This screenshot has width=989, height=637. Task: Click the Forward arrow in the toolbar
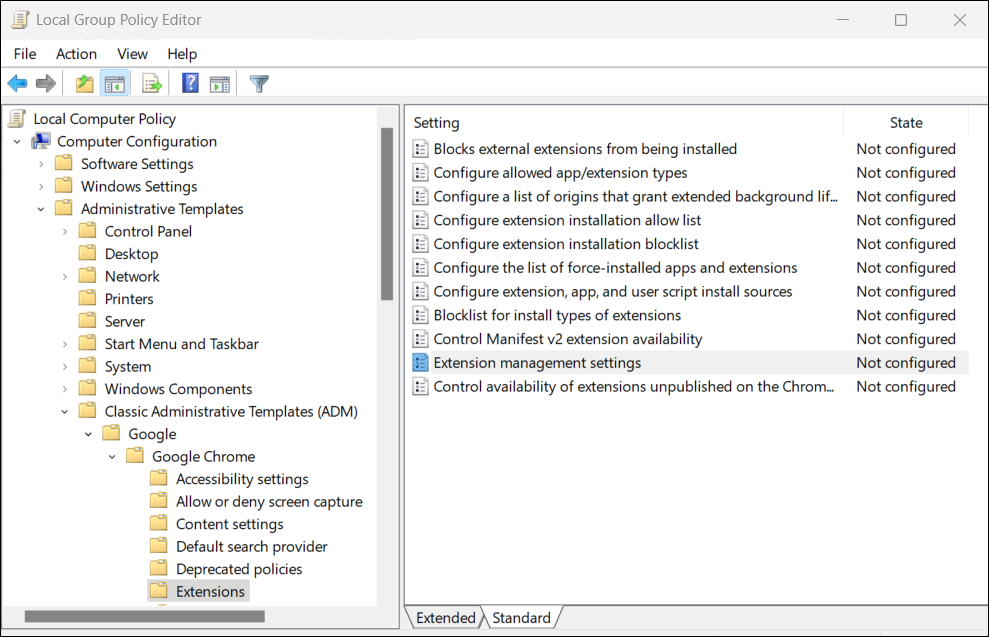pyautogui.click(x=45, y=84)
